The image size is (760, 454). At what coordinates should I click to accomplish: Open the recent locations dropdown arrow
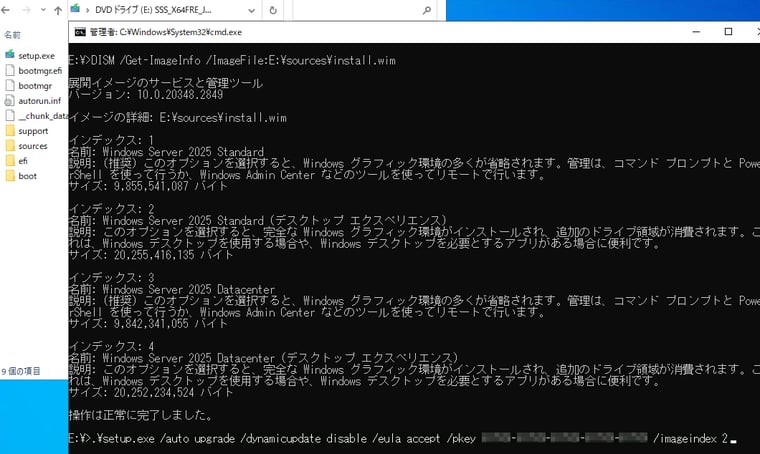tap(43, 10)
